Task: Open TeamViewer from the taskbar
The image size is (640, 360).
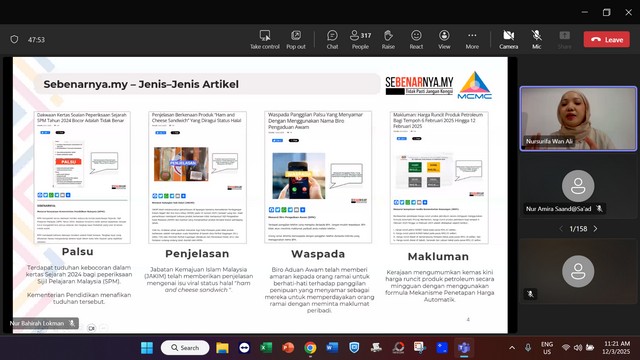Action: [244, 348]
